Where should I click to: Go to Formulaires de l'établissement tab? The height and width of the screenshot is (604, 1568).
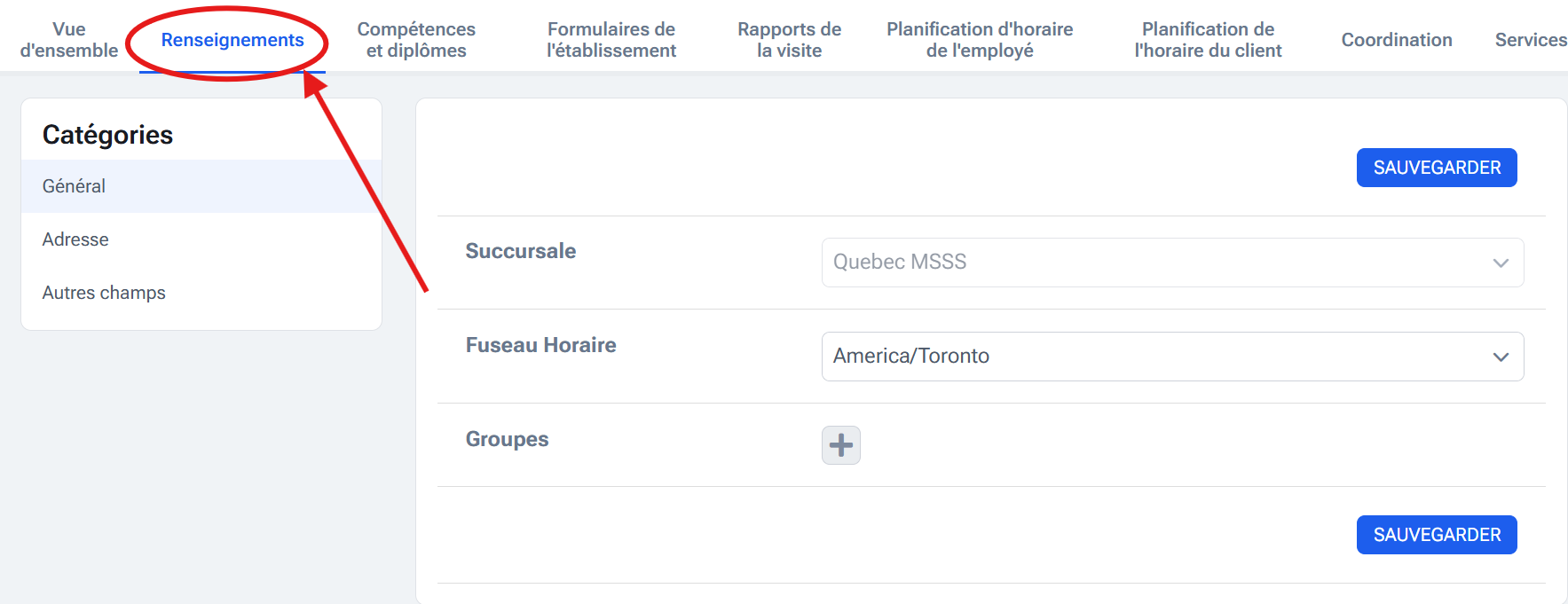tap(611, 40)
